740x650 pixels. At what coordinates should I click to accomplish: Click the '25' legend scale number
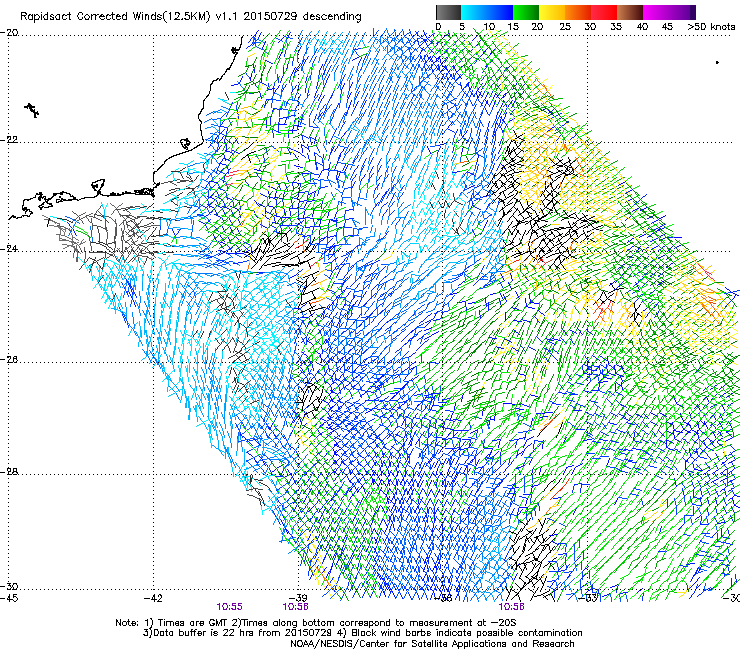coord(565,26)
